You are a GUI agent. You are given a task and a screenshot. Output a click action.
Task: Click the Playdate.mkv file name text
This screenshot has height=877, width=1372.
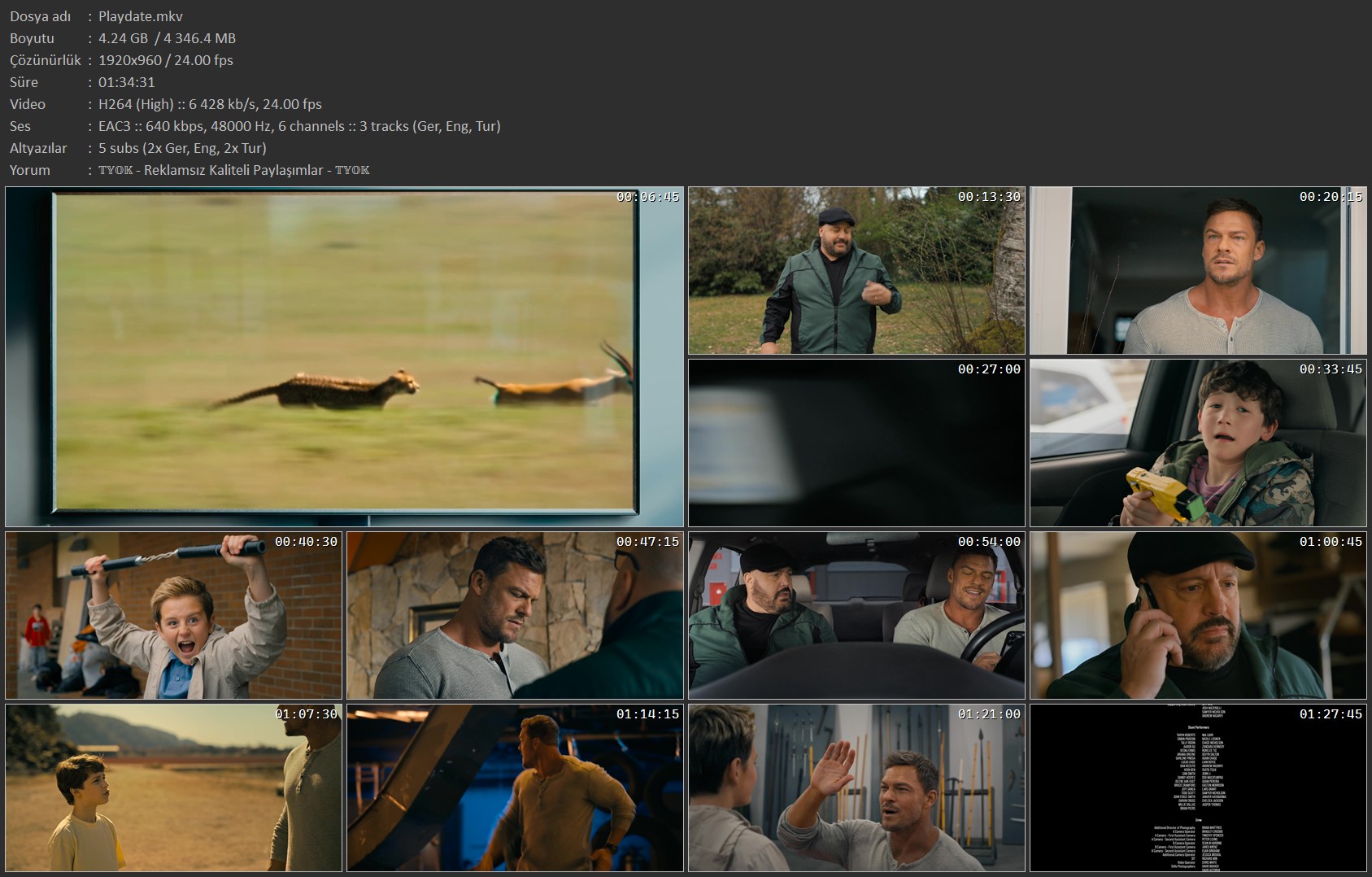[141, 16]
